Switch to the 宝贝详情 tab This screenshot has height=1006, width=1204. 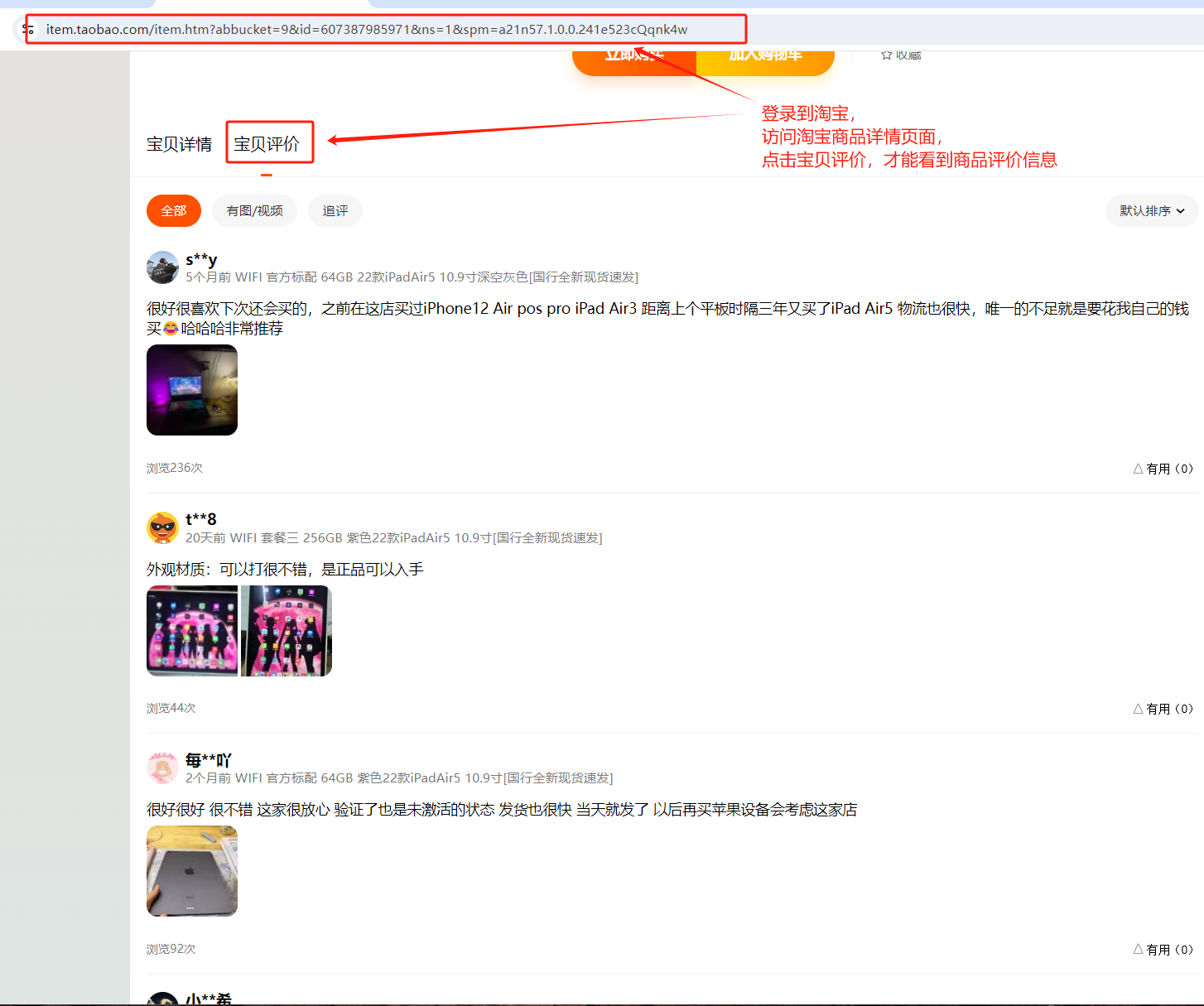point(179,142)
